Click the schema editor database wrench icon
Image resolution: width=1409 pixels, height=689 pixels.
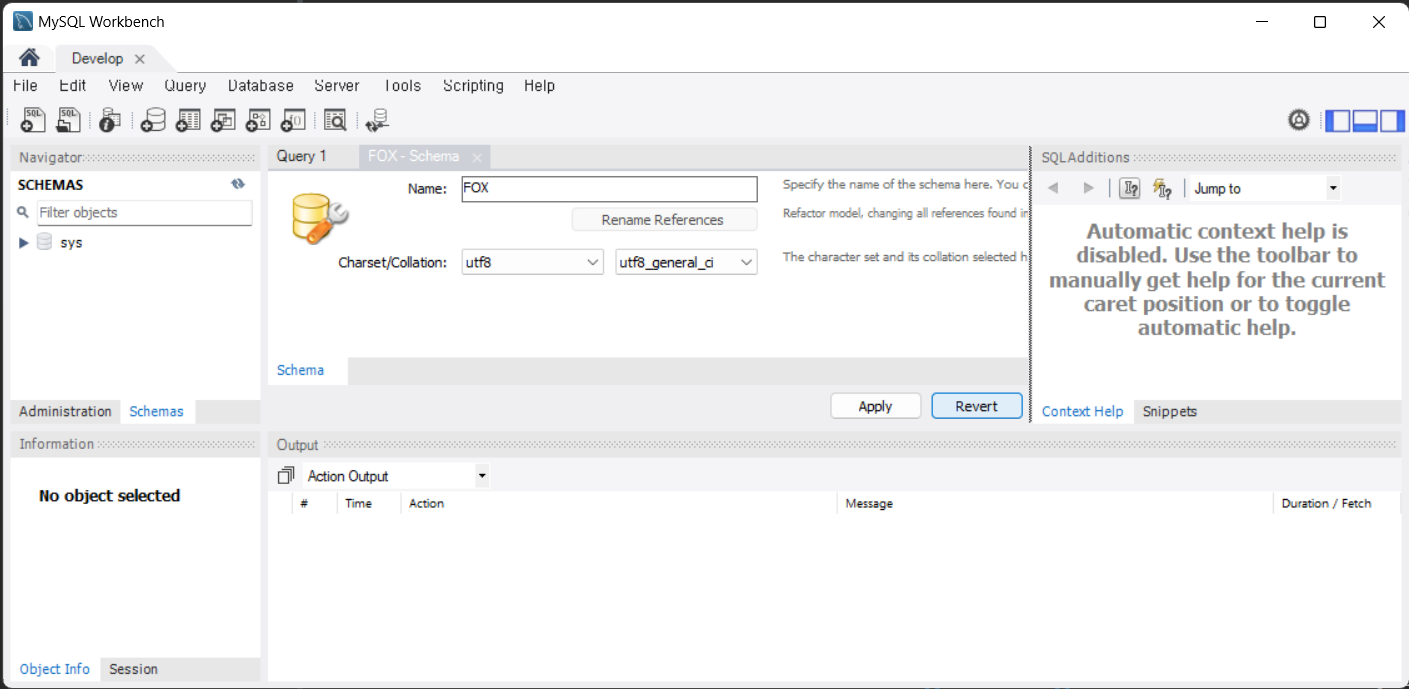click(319, 218)
